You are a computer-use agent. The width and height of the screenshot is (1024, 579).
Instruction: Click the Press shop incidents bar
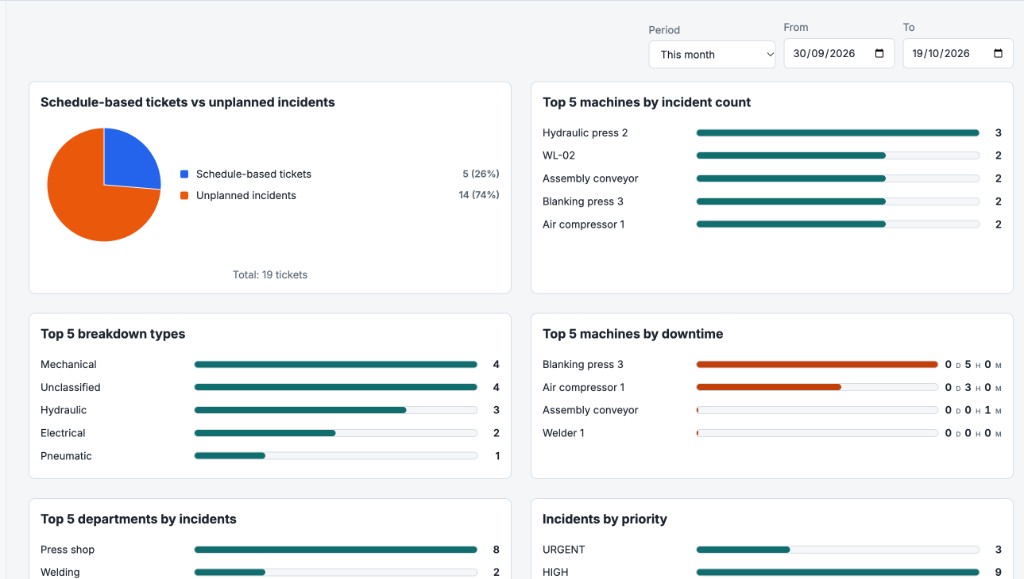(x=336, y=550)
